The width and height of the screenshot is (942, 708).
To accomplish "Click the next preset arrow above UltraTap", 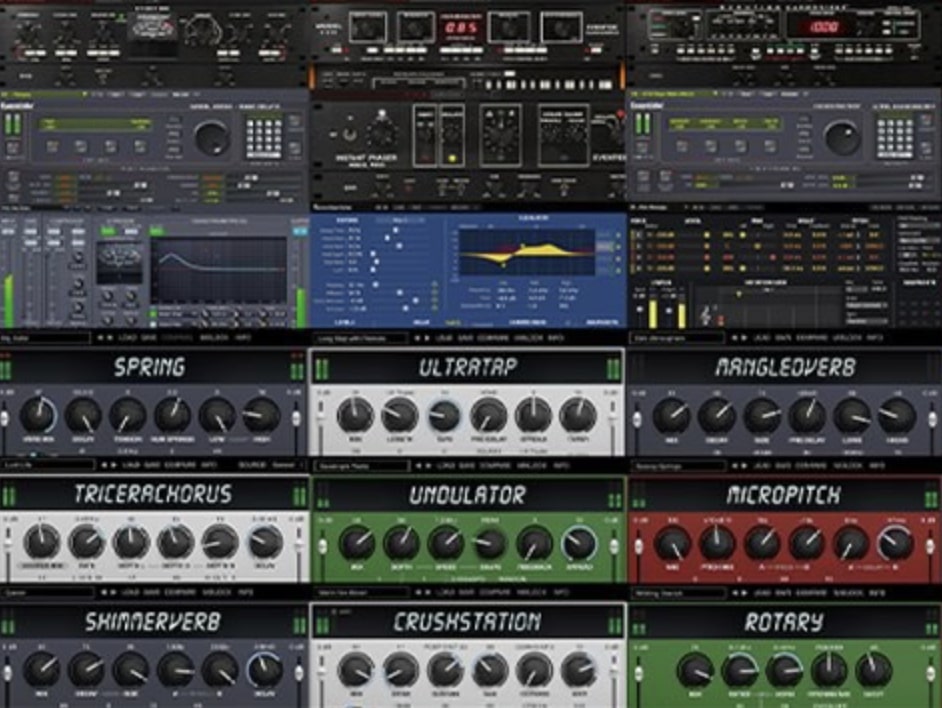I will click(427, 338).
